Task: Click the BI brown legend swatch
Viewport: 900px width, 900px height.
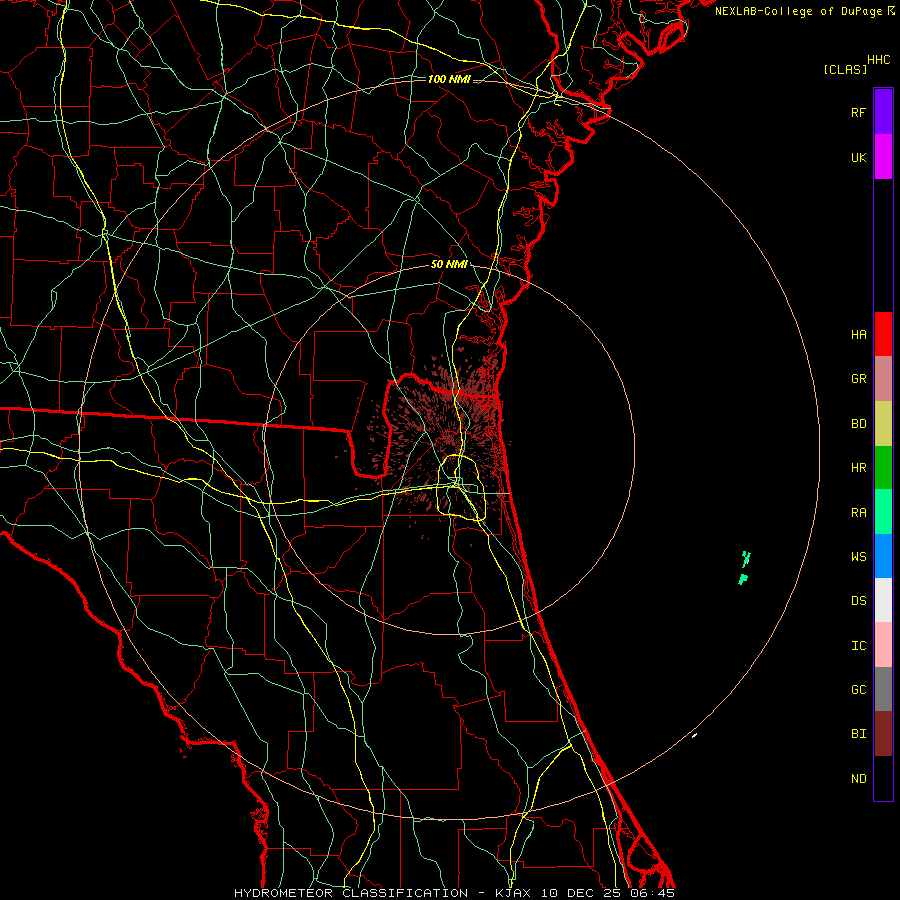Action: point(883,734)
